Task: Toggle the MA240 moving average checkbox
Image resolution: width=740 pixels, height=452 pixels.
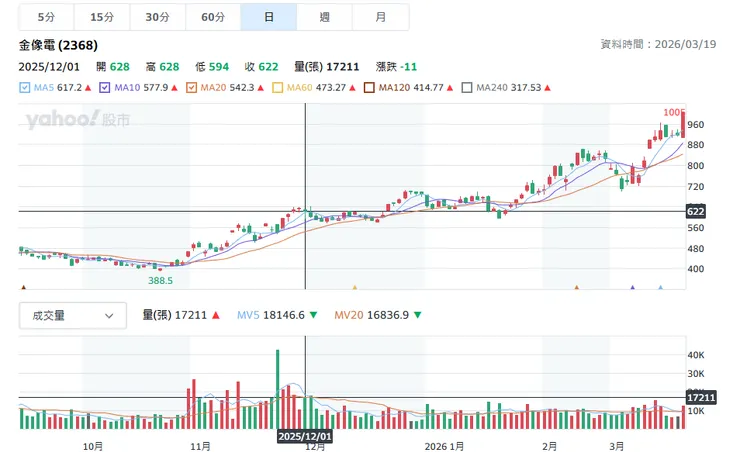Action: pos(466,88)
